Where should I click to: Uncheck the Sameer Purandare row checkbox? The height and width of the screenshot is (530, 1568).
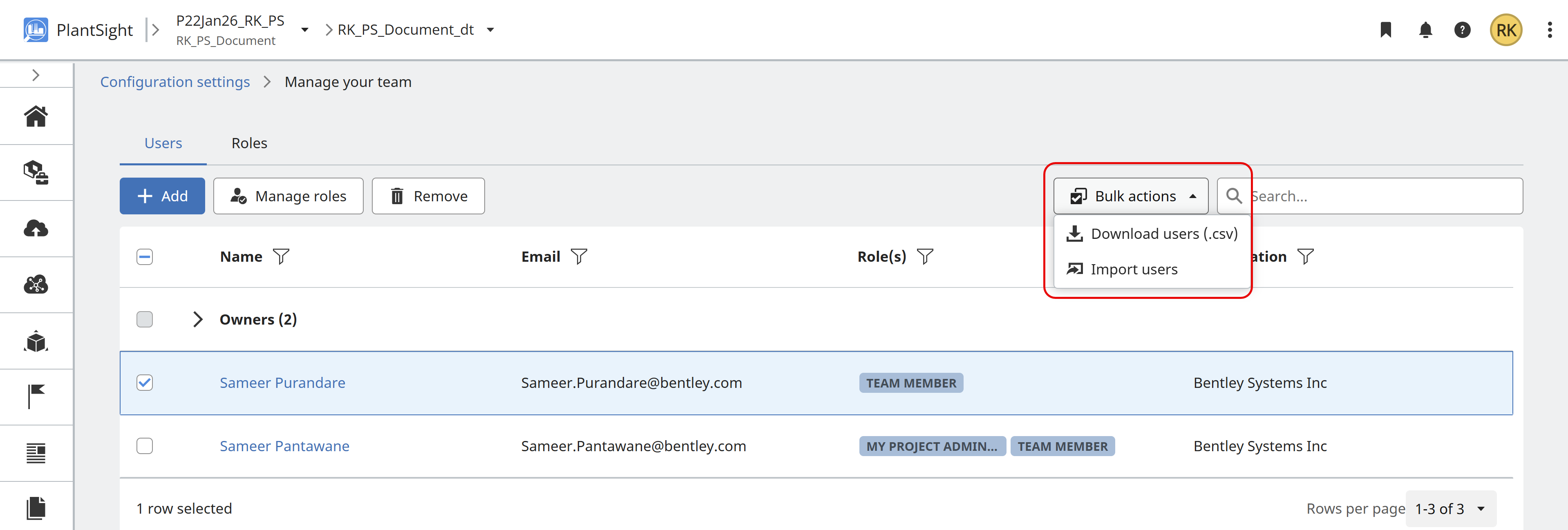(x=145, y=383)
